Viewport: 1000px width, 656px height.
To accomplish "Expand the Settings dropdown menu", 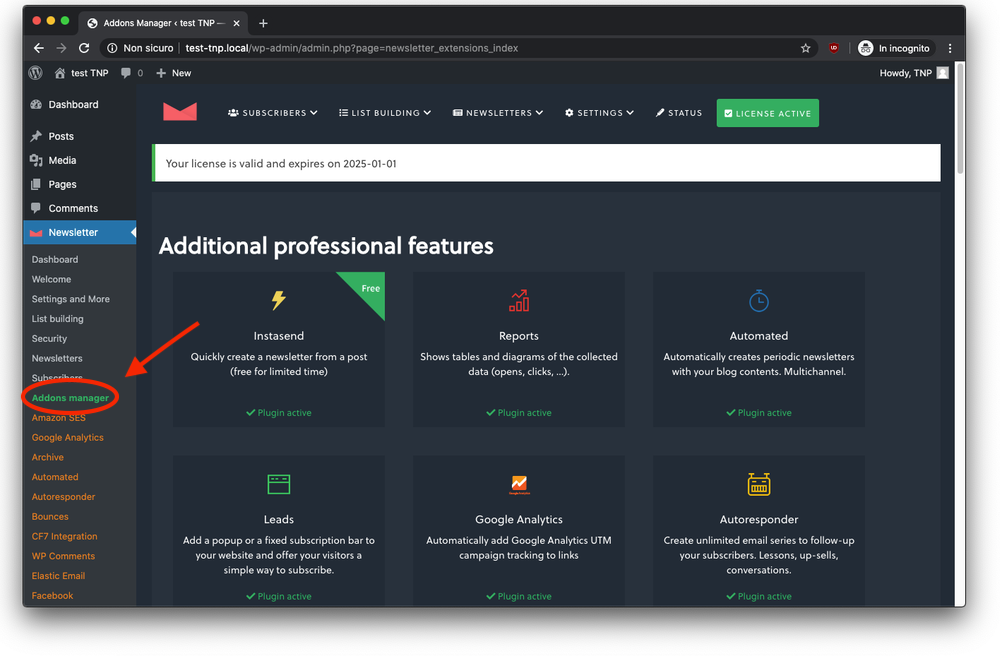I will (x=599, y=113).
